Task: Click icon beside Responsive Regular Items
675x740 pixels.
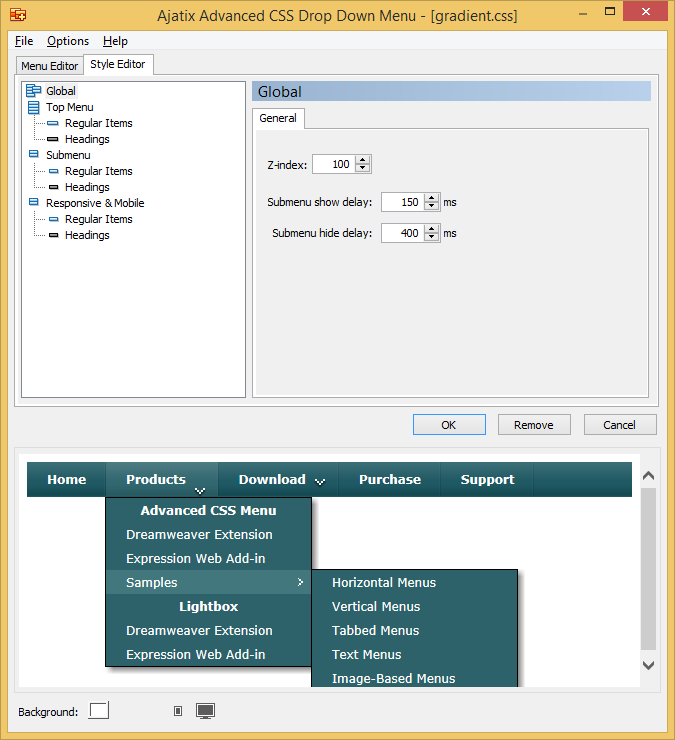Action: [54, 219]
